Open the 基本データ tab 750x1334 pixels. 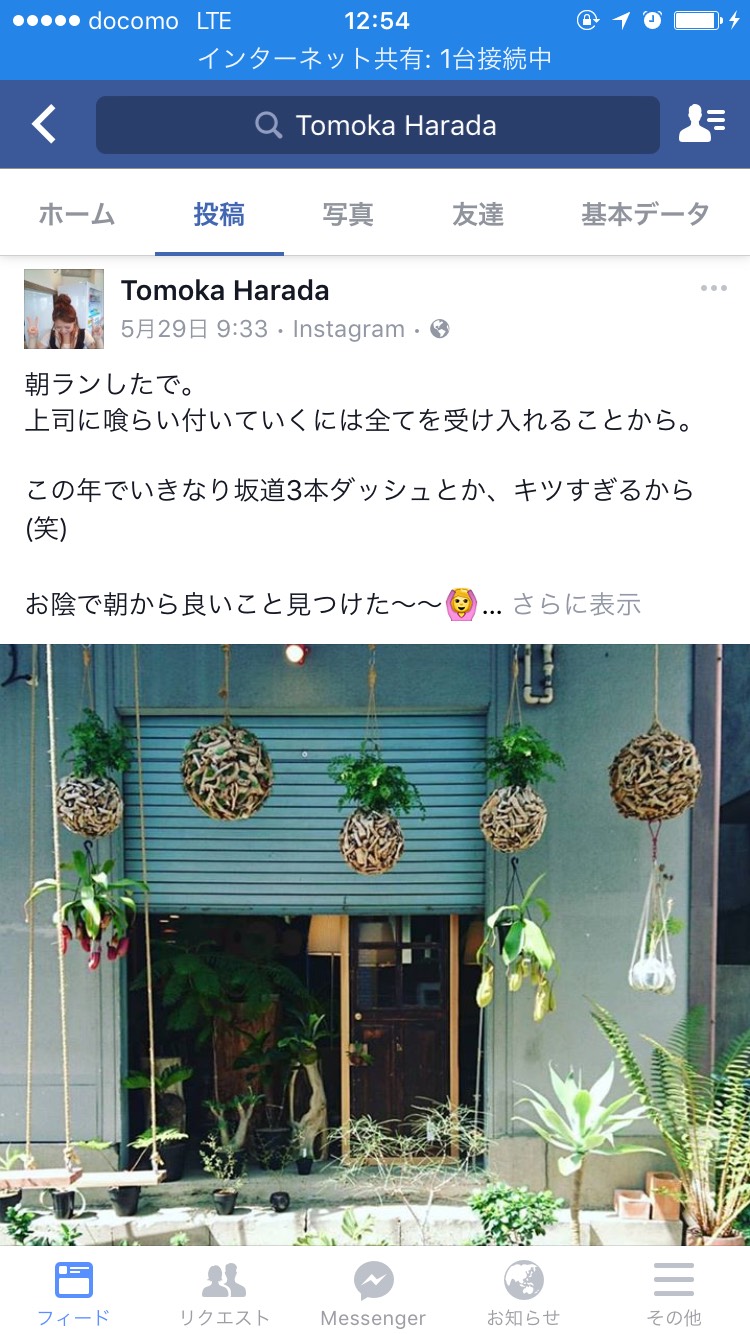coord(646,214)
